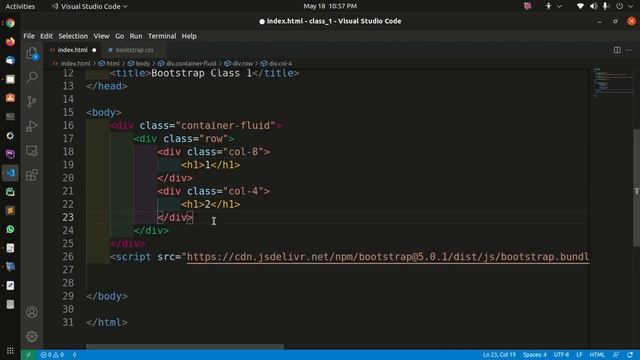Image resolution: width=640 pixels, height=360 pixels.
Task: Switch to the bootstrap.css tab
Action: click(x=134, y=50)
